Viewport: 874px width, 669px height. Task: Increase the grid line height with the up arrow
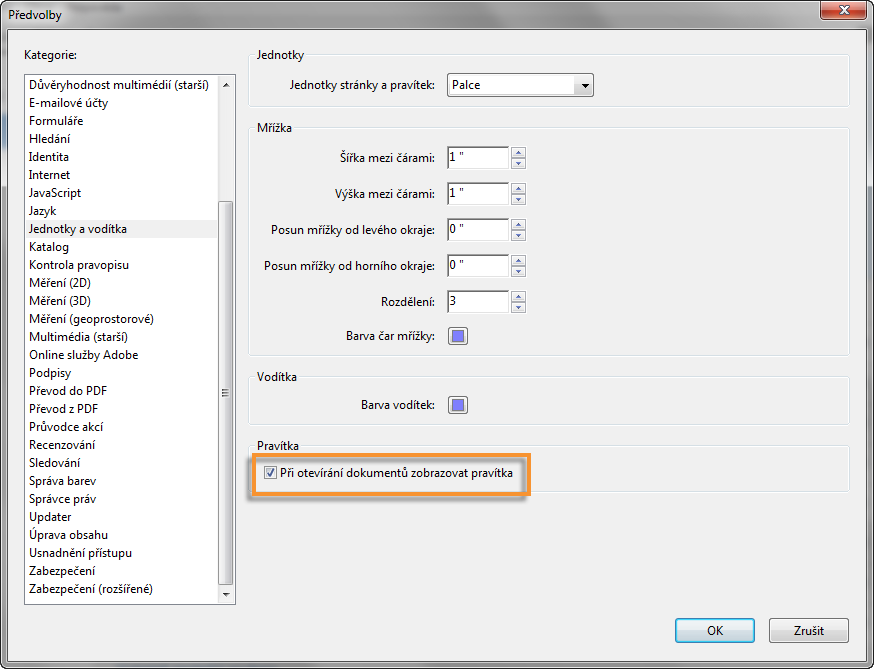click(x=518, y=188)
